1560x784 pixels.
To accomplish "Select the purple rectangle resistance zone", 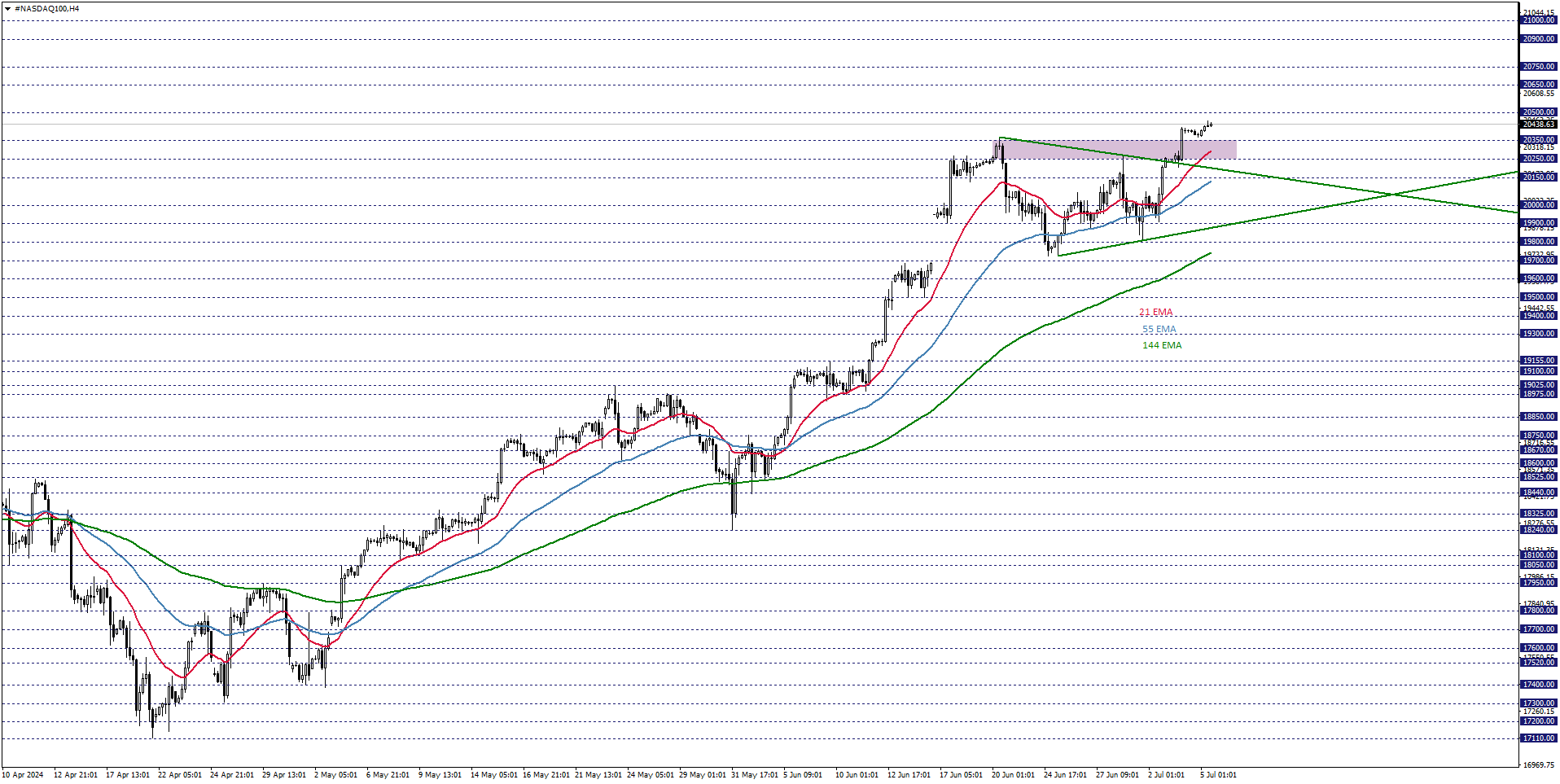I will point(1117,149).
